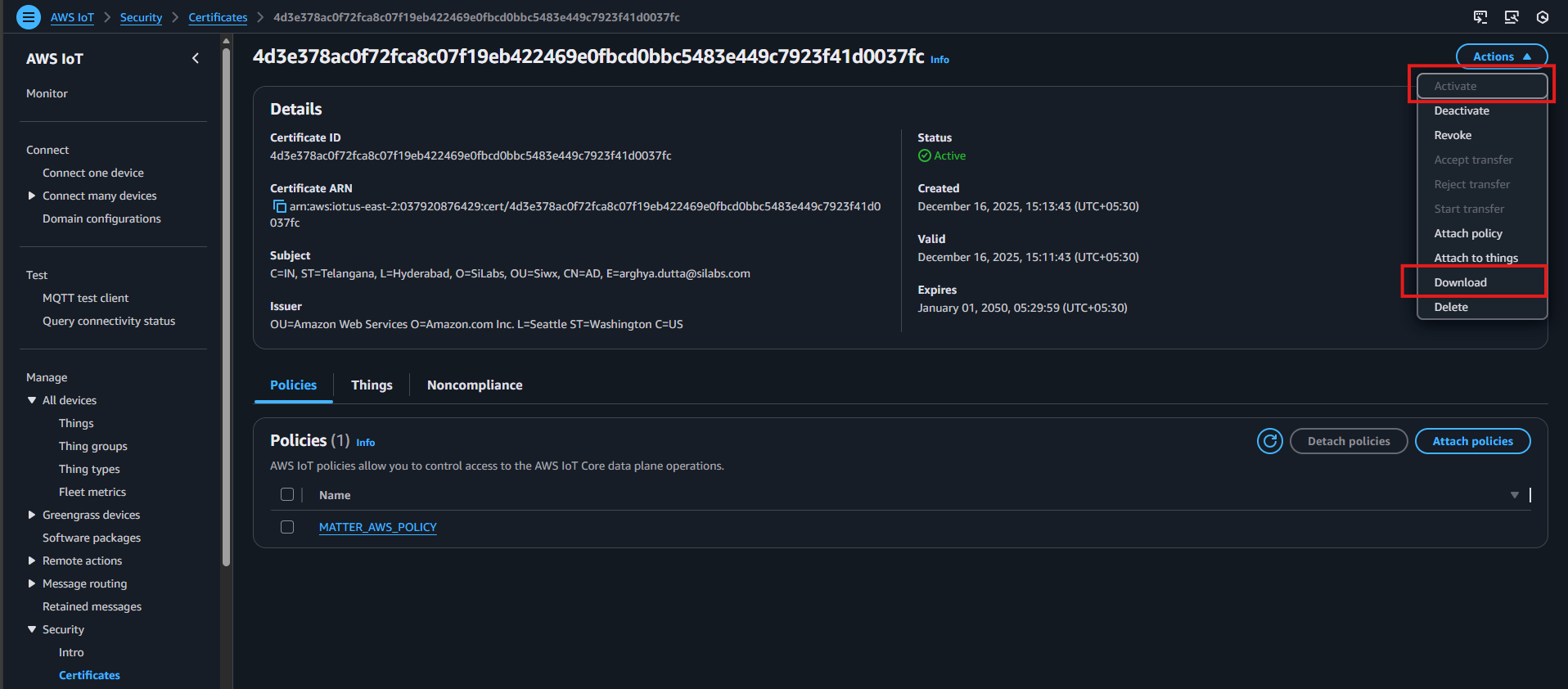Screen dimensions: 1568x689
Task: Click the Expires date January 01, 2050
Action: click(1022, 308)
